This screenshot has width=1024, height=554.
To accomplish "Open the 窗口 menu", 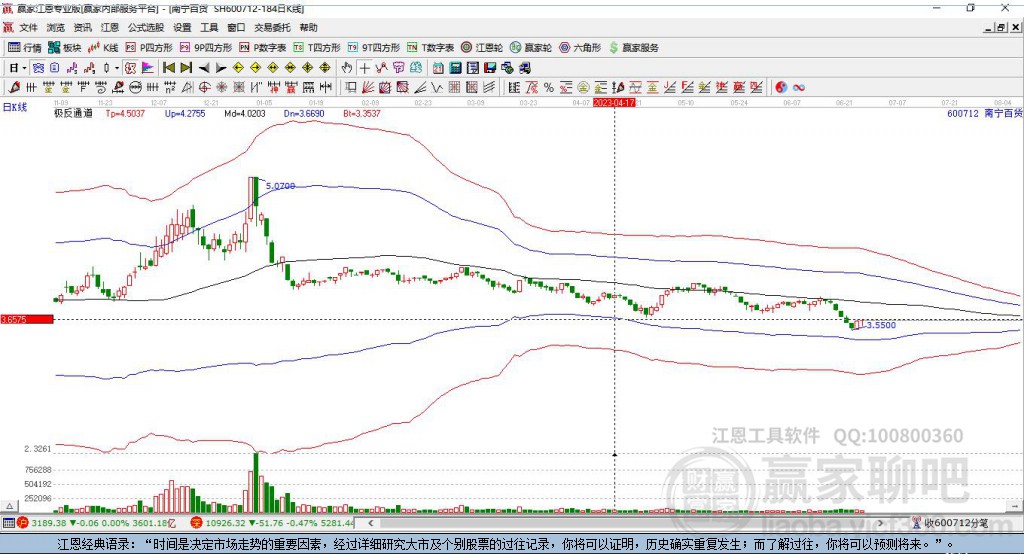I will point(236,27).
